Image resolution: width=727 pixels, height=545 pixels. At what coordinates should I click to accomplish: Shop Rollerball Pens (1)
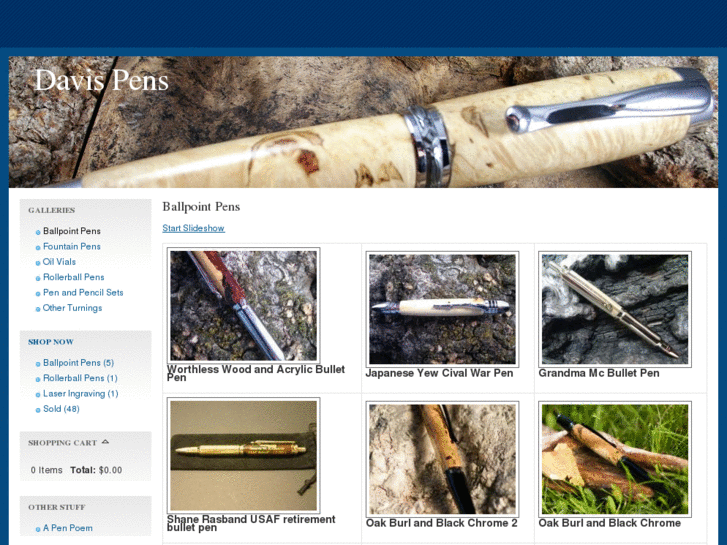[x=80, y=378]
